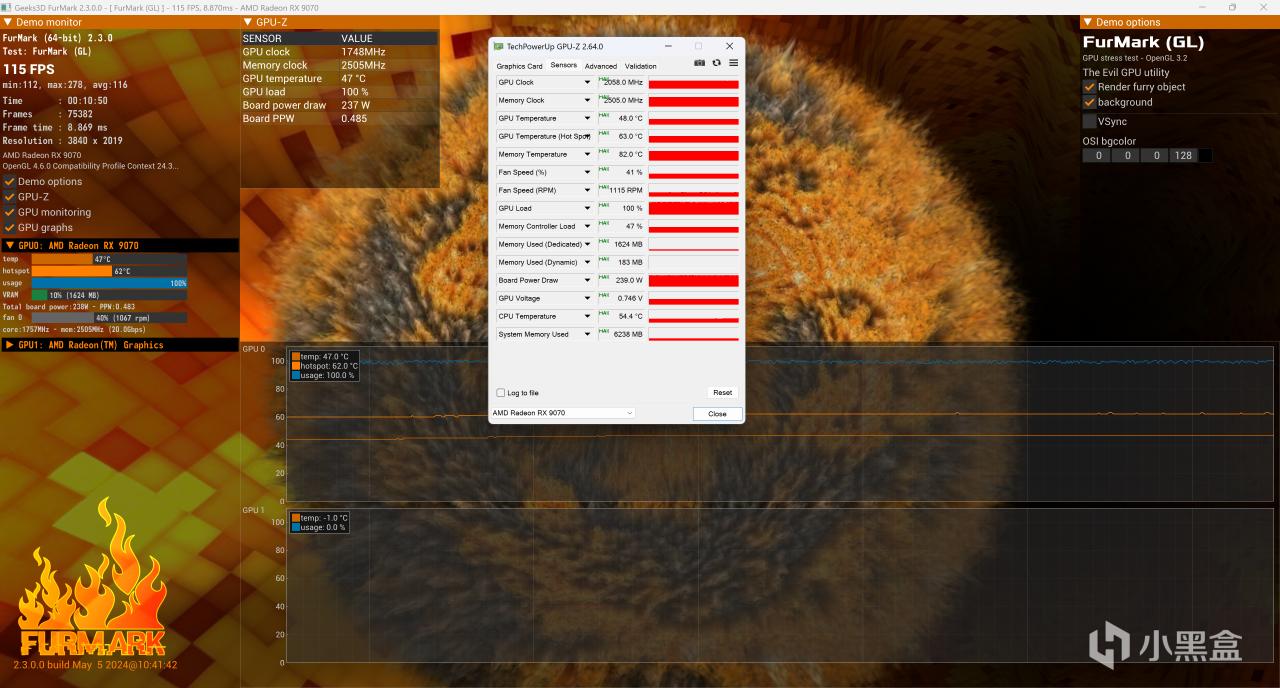Open the Memory Used (Dedicated) sensor dropdown
1280x688 pixels.
(x=587, y=245)
